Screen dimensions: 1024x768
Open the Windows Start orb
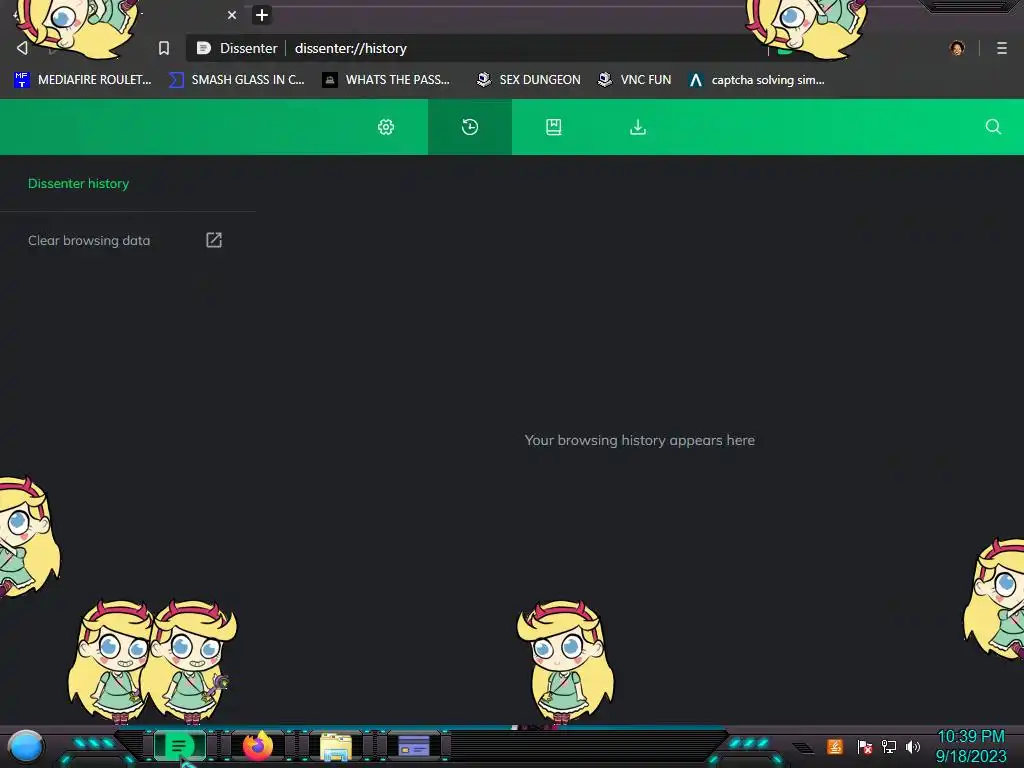(26, 746)
